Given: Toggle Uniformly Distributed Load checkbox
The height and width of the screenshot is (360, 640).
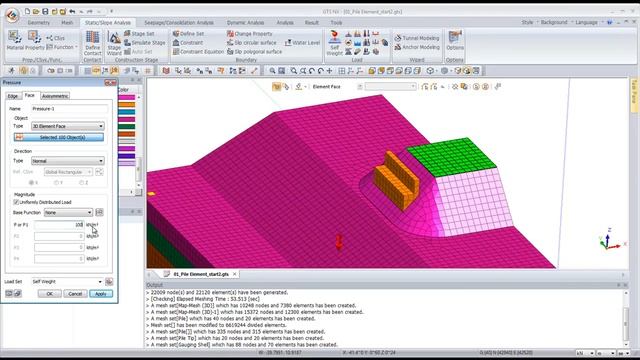Looking at the screenshot, I should [x=16, y=202].
